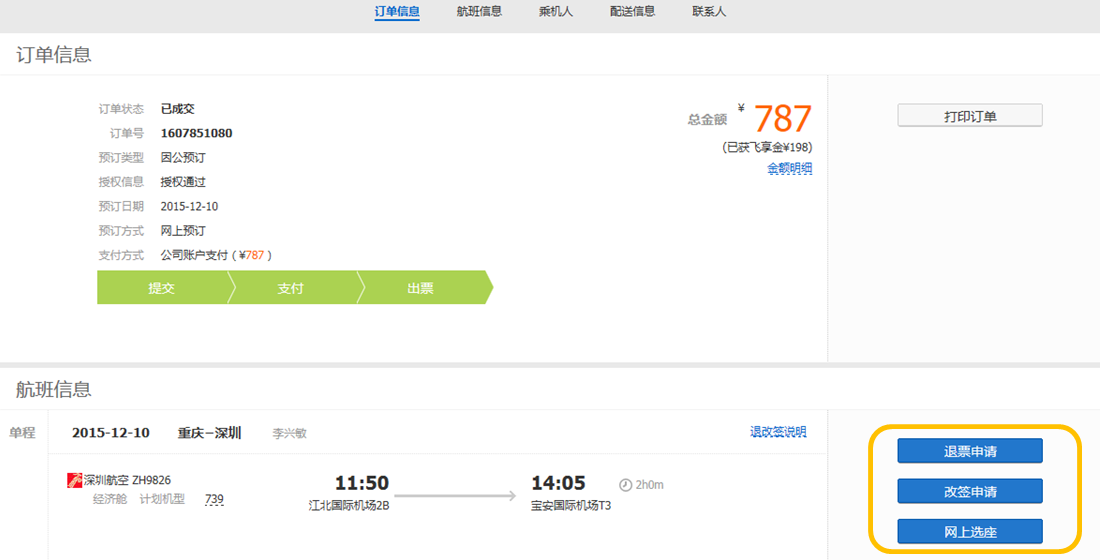Select order number 1607851080
This screenshot has width=1100, height=560.
(x=196, y=133)
